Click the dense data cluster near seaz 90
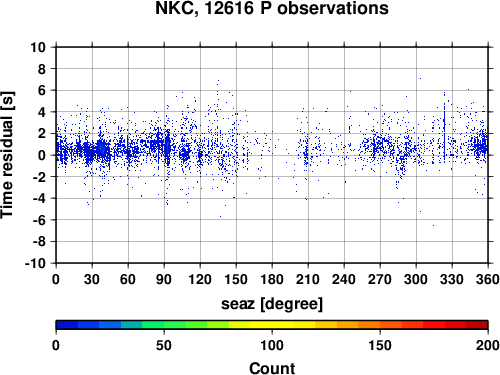Screen dimensions: 500x375 point(167,145)
